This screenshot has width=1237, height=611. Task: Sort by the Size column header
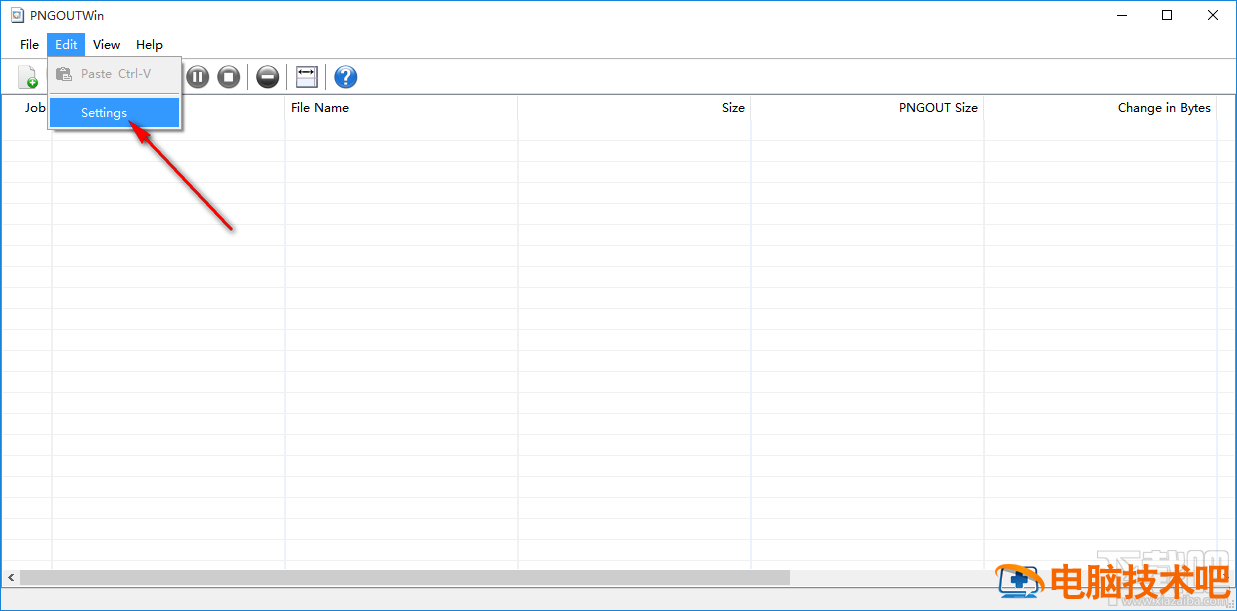[x=634, y=108]
